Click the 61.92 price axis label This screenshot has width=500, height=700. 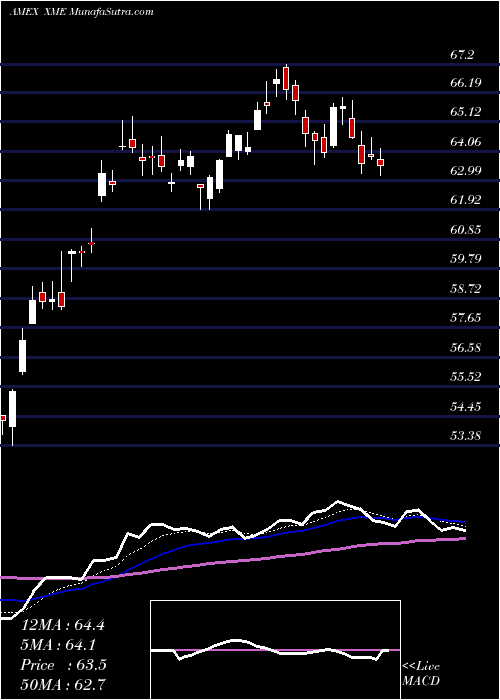pos(466,200)
